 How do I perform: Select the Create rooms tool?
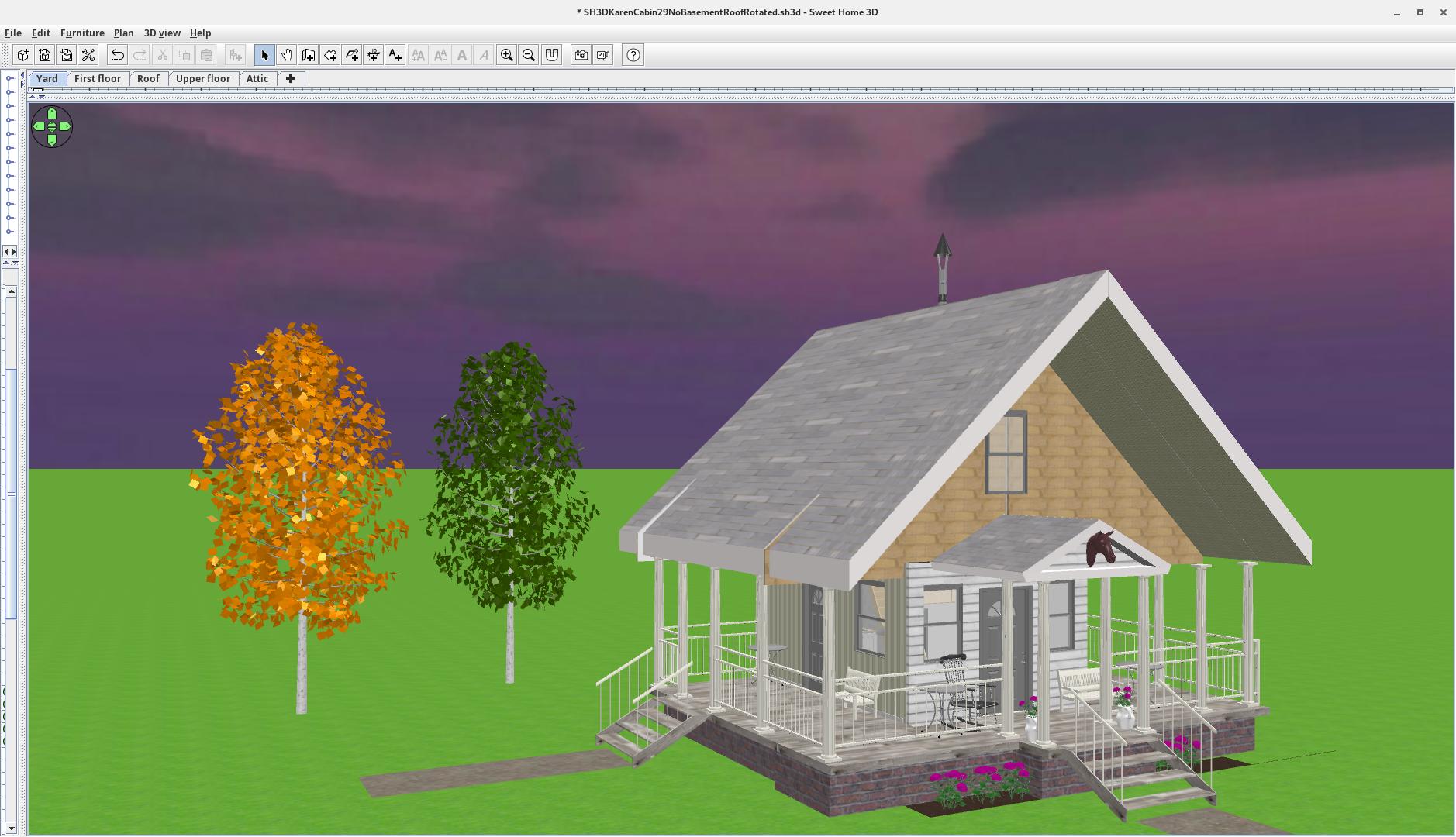330,55
